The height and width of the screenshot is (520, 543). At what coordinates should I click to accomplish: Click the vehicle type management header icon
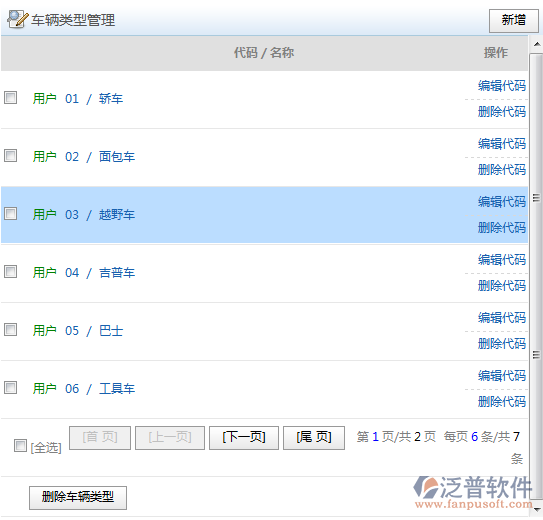click(17, 19)
